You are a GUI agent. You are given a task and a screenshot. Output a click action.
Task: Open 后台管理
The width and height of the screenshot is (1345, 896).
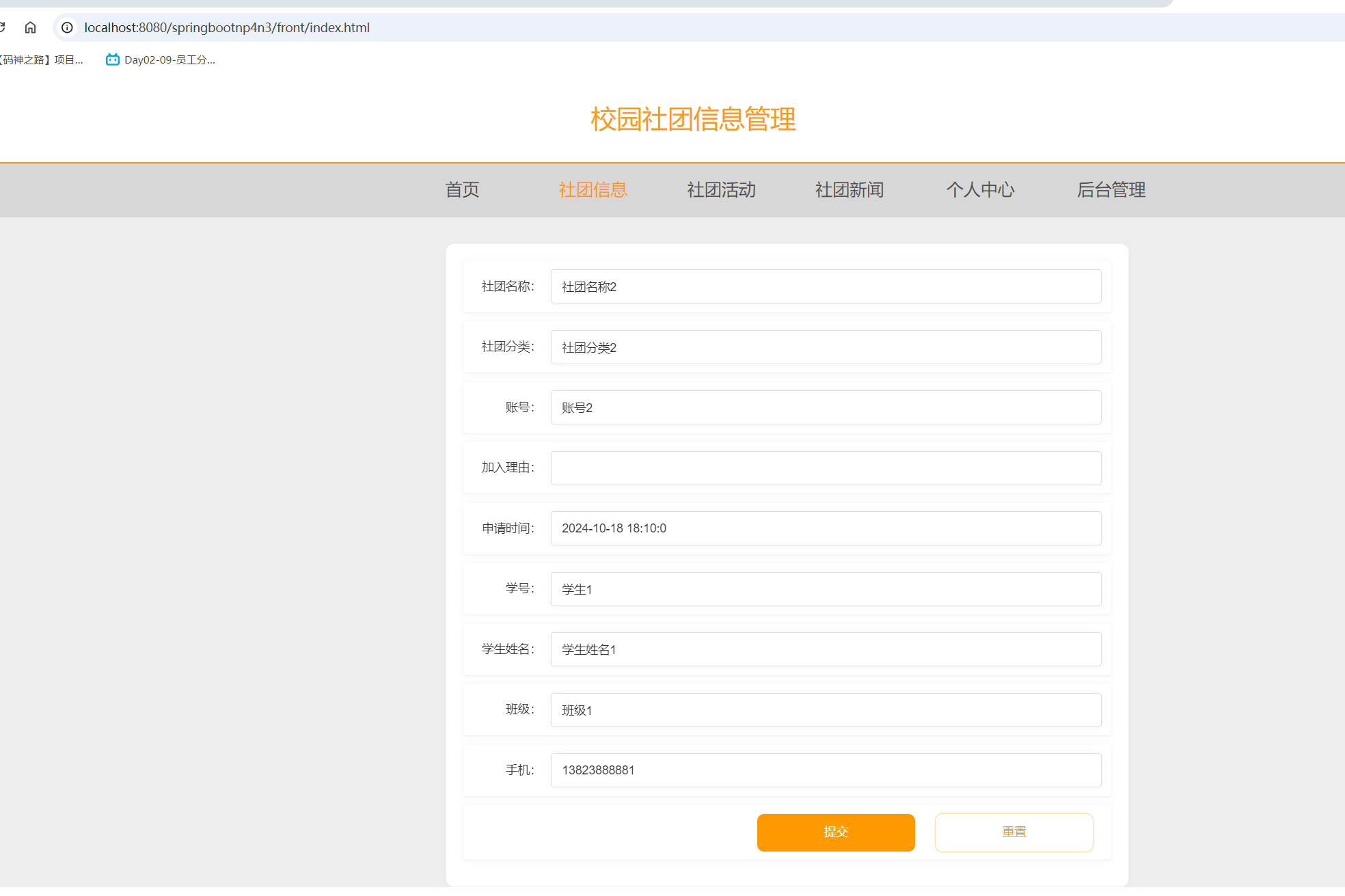[x=1111, y=190]
